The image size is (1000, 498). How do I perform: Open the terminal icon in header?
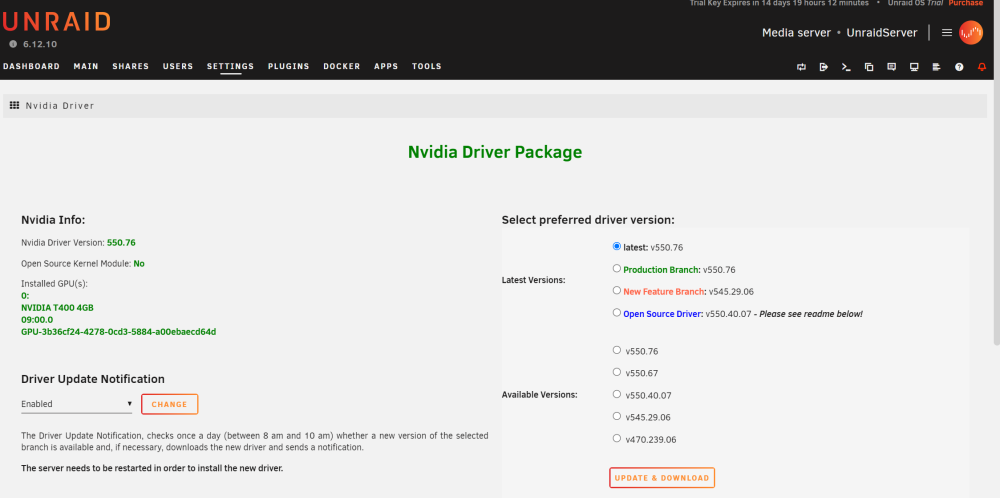[x=846, y=67]
